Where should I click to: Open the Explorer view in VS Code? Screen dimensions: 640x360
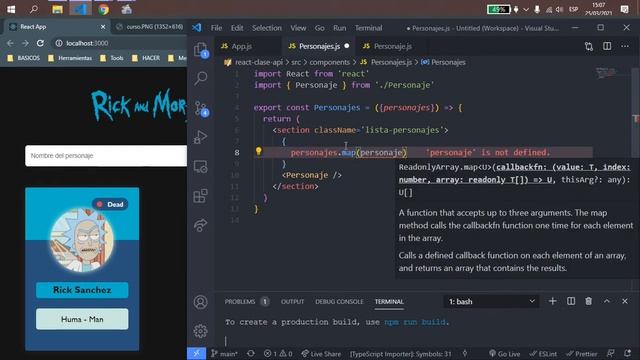(x=200, y=50)
